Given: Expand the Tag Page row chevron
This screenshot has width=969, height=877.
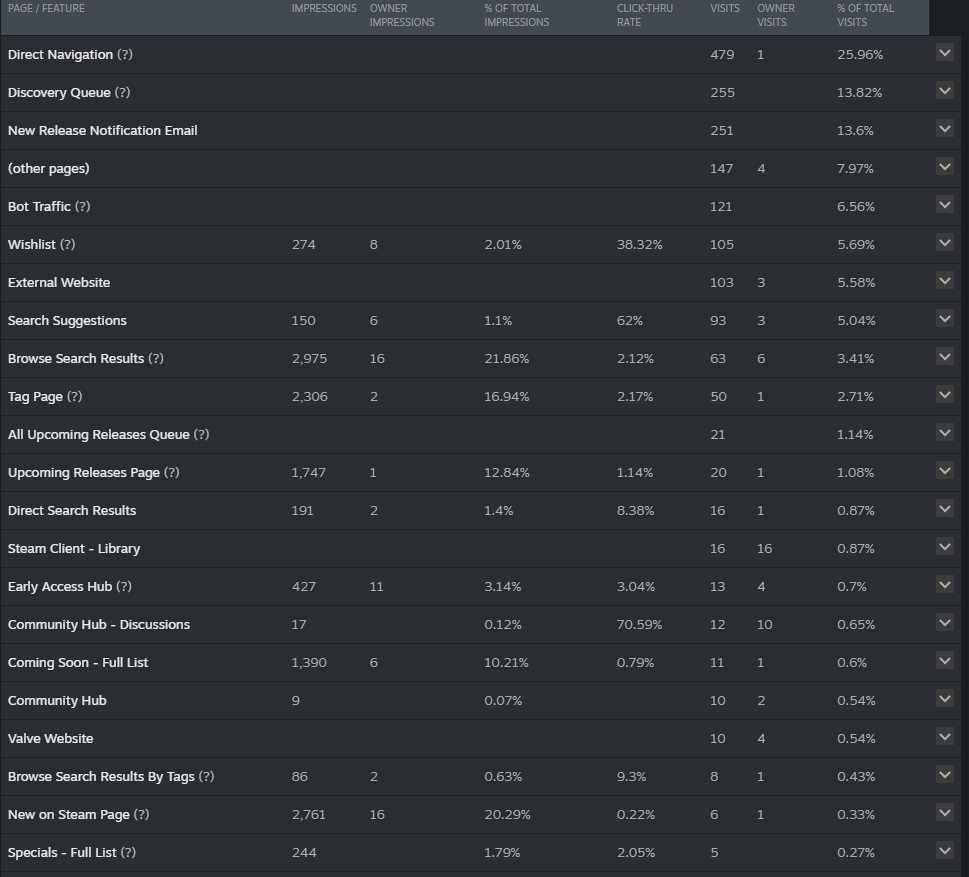Looking at the screenshot, I should (944, 395).
